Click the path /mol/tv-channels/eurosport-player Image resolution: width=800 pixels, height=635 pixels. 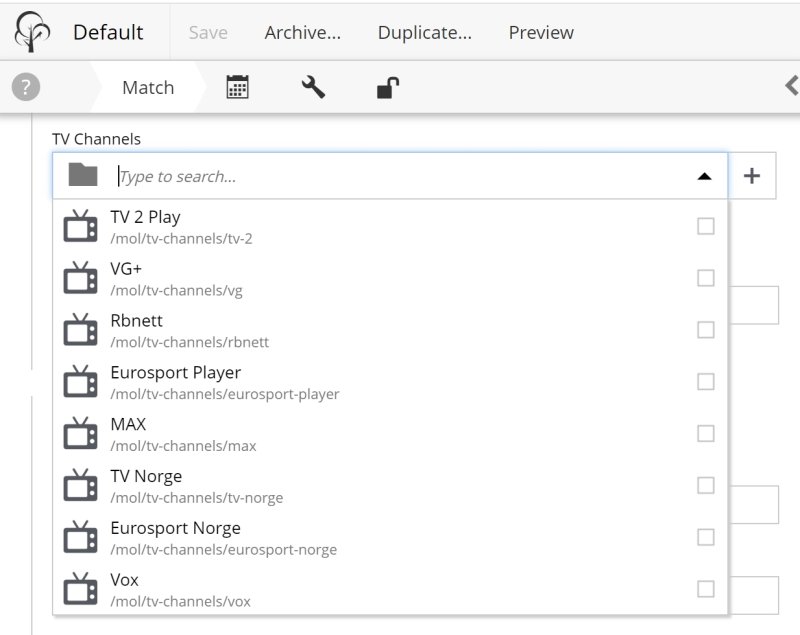click(x=224, y=394)
